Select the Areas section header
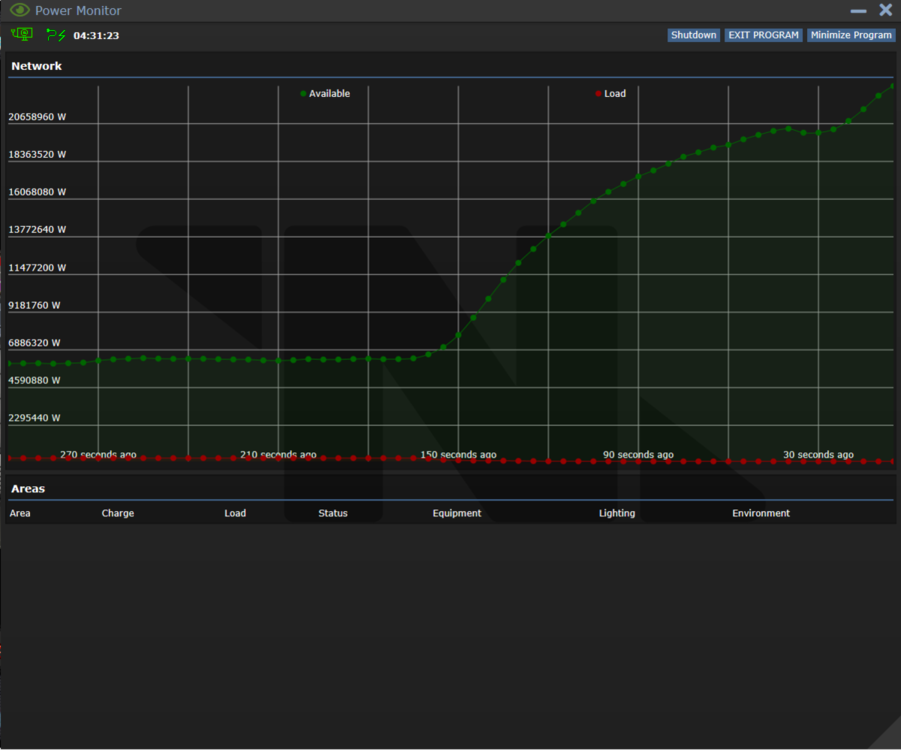The width and height of the screenshot is (901, 750). pos(28,489)
